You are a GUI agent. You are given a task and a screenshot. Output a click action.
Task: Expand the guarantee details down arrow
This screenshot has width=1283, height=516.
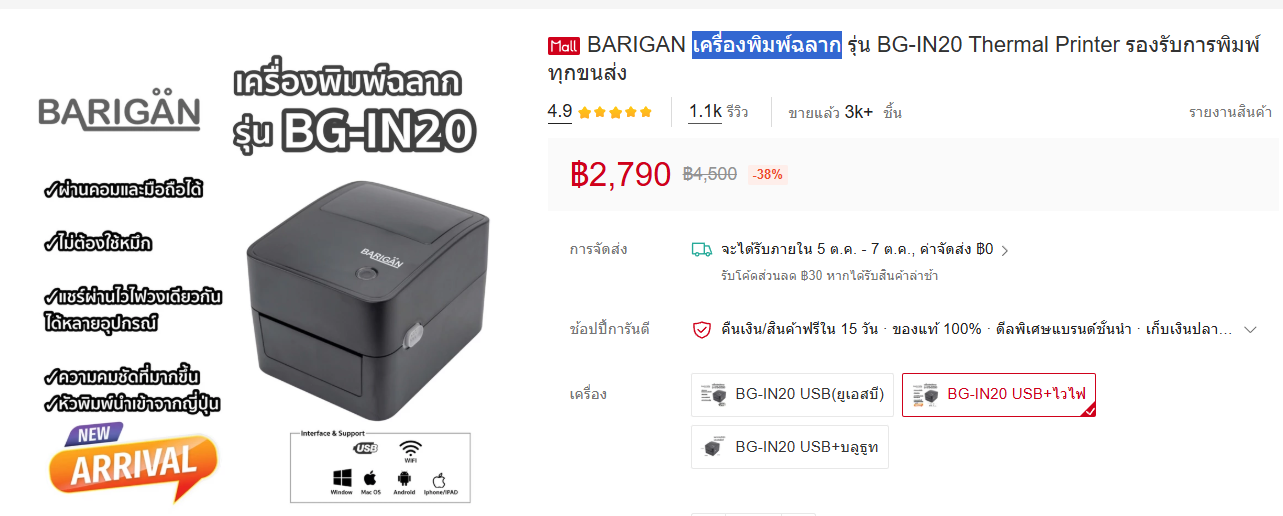click(1250, 329)
